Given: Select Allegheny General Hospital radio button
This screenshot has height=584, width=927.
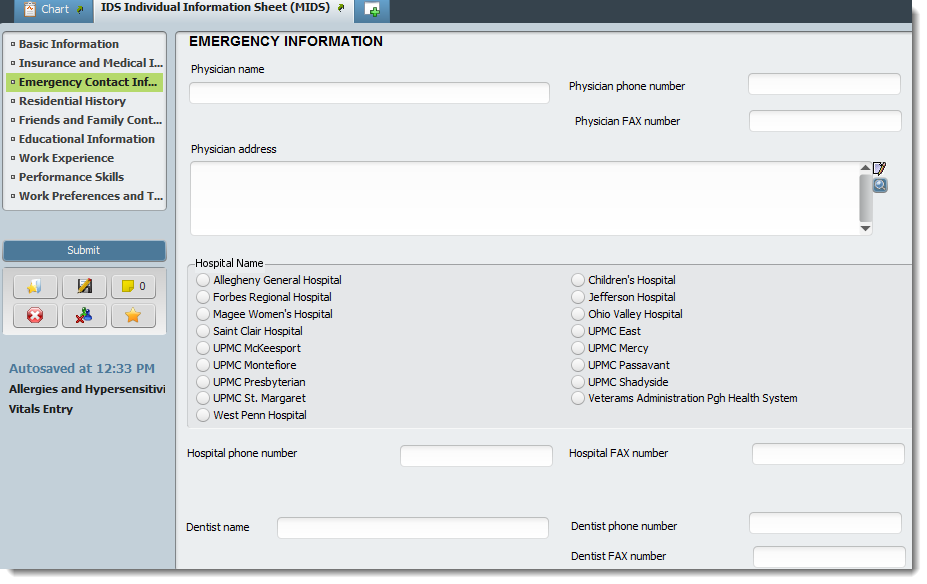Looking at the screenshot, I should tap(203, 280).
